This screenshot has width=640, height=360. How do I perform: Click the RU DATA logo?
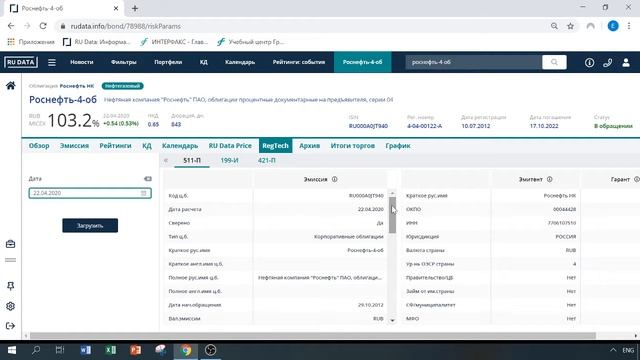click(x=21, y=62)
